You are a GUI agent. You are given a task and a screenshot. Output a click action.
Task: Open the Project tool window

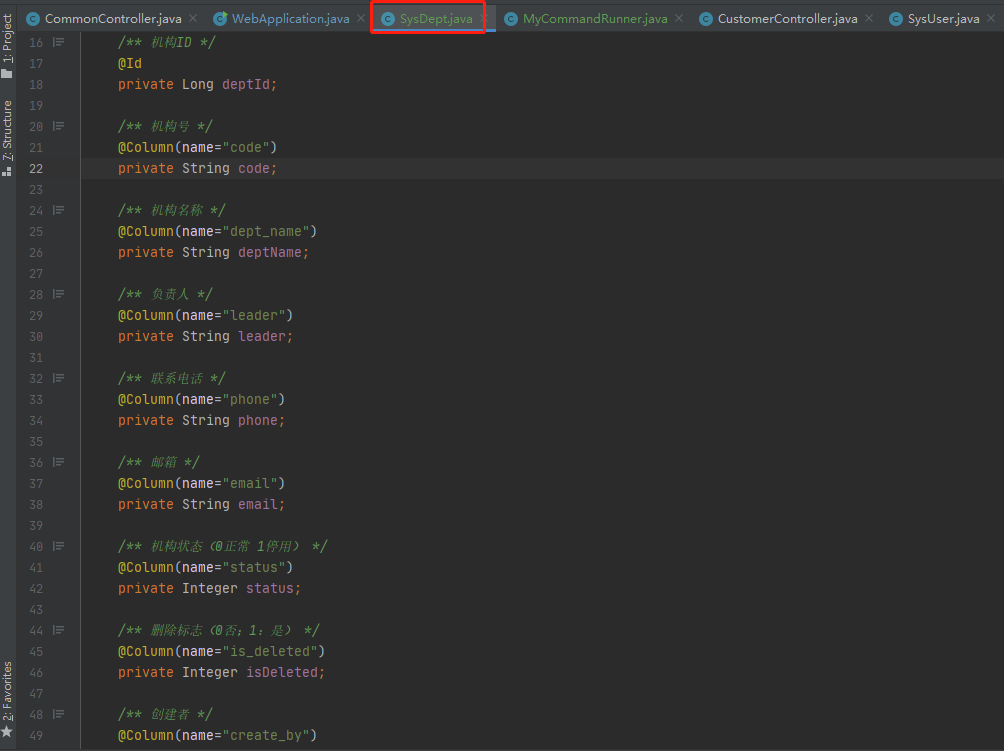pyautogui.click(x=7, y=45)
